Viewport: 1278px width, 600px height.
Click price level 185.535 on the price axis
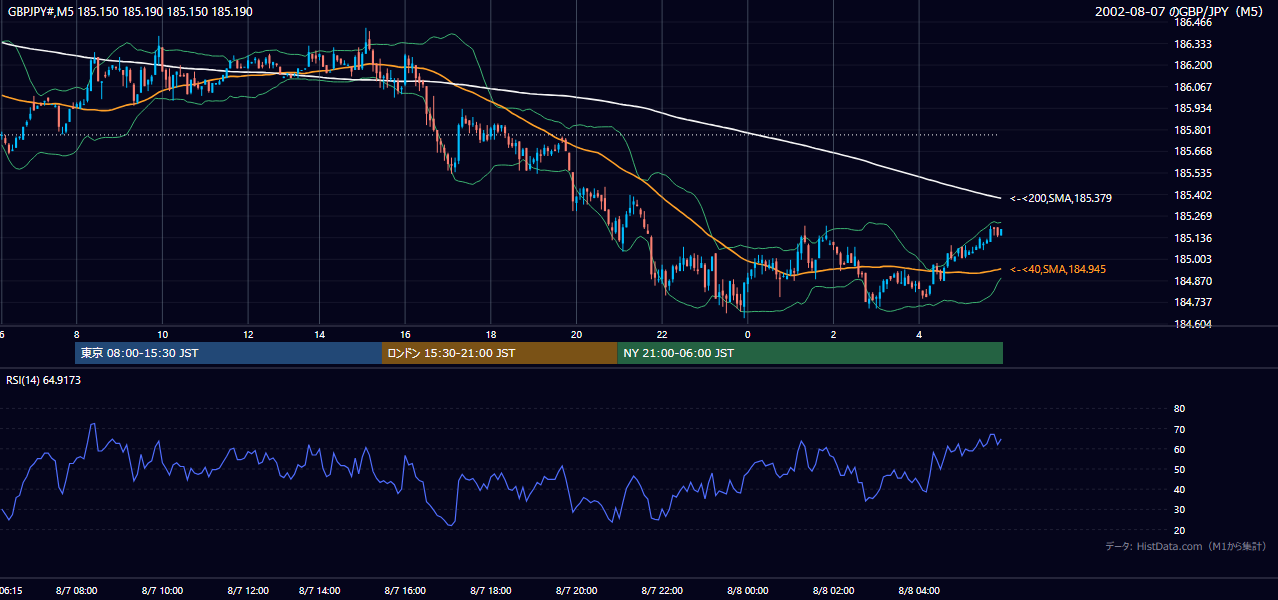[x=1192, y=174]
